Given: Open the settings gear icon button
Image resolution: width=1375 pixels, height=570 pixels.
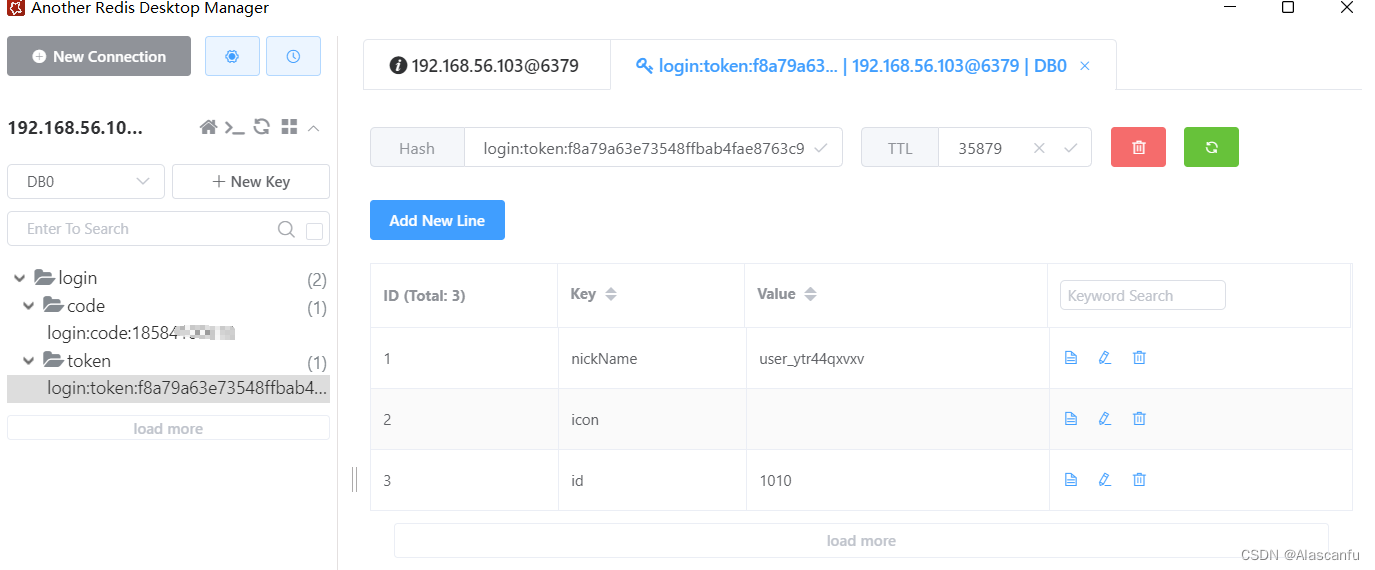Looking at the screenshot, I should pos(232,57).
